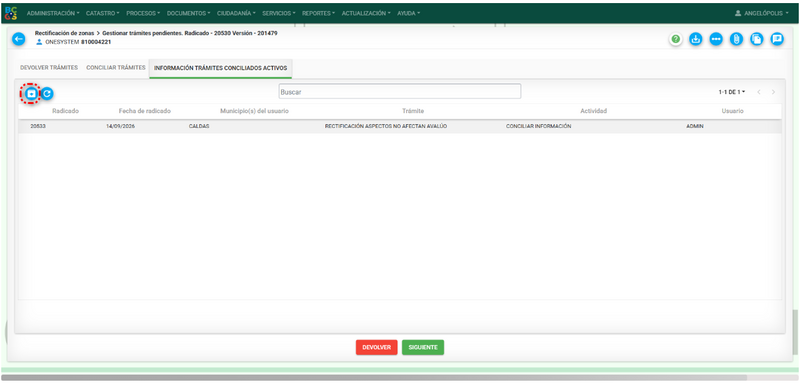Image resolution: width=800 pixels, height=385 pixels.
Task: Sort by Radicado column header
Action: (65, 111)
